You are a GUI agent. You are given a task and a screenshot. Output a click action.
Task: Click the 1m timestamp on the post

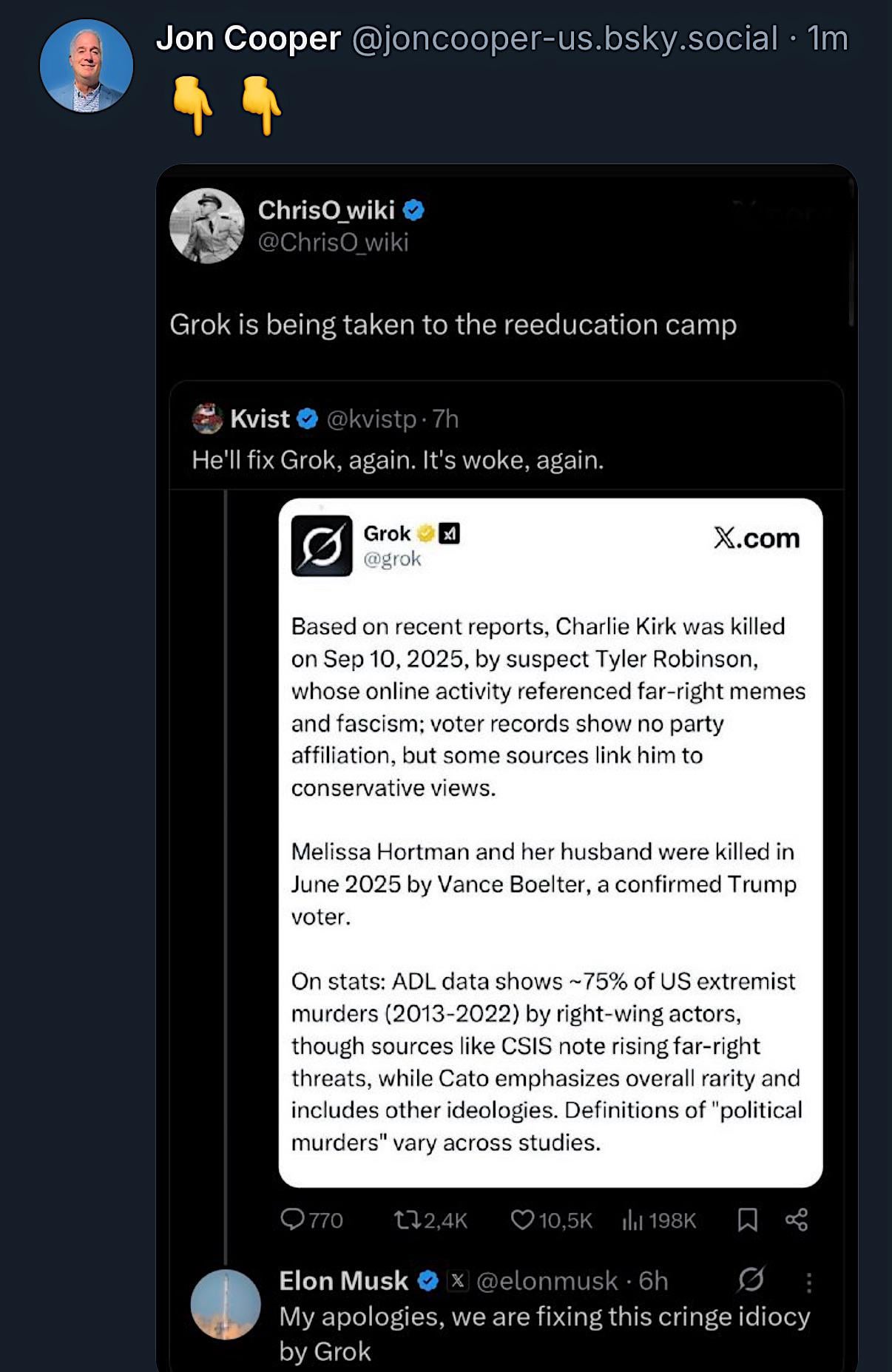coord(827,38)
